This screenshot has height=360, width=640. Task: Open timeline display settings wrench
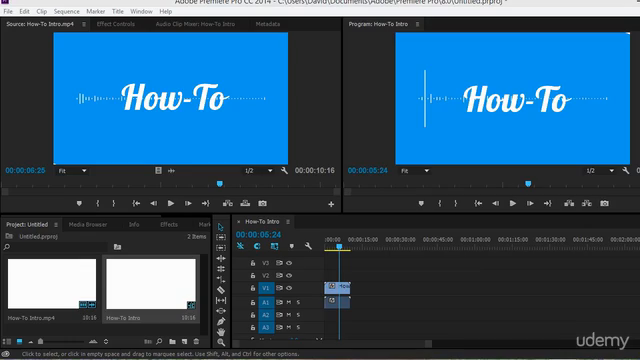click(x=308, y=246)
